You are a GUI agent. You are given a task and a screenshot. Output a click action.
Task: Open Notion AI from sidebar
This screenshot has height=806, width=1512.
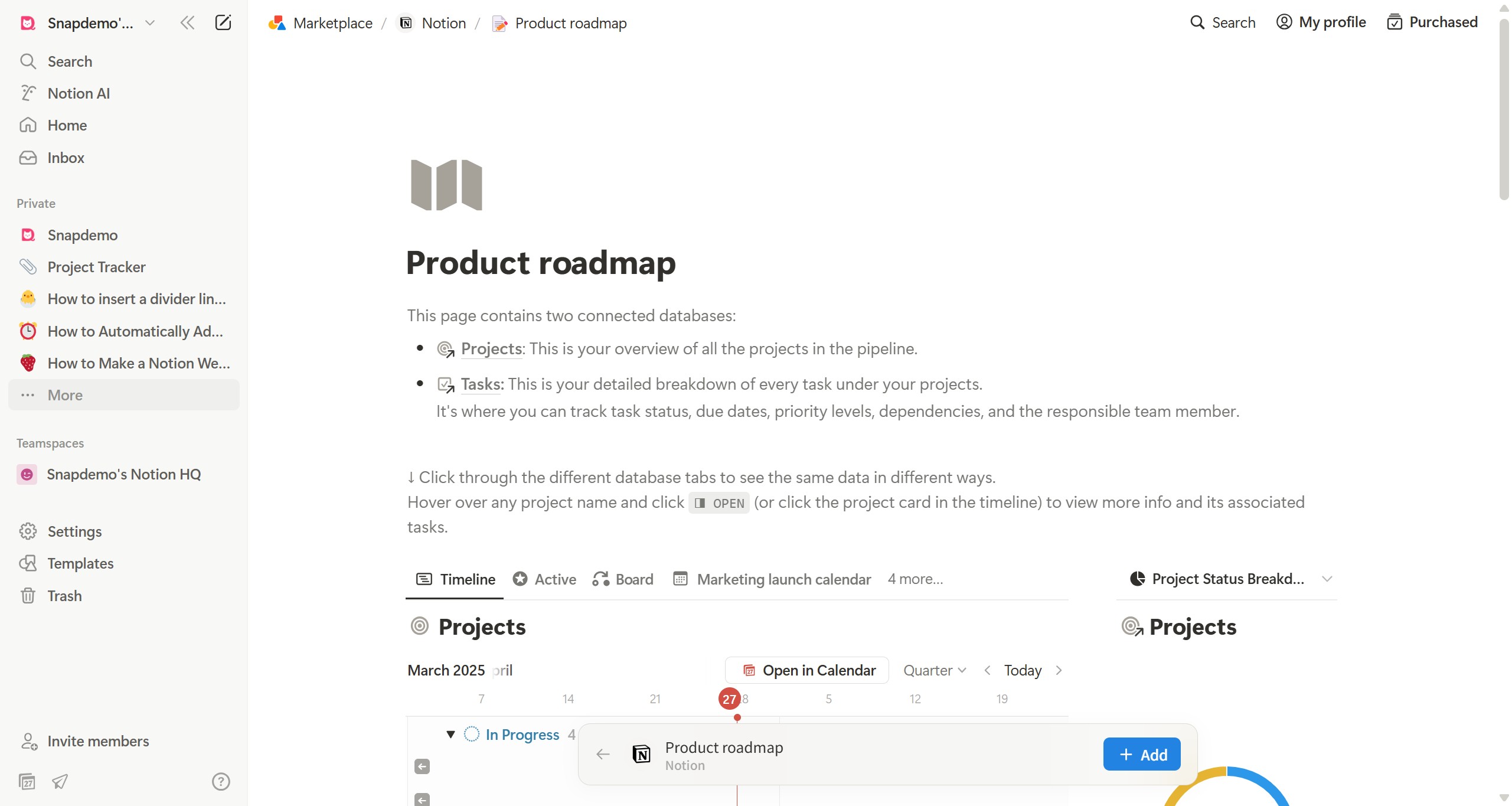click(124, 93)
